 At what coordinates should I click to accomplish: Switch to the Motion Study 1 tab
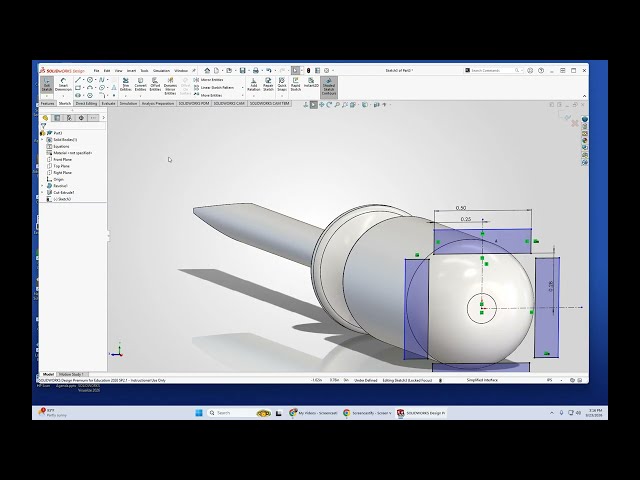tap(71, 374)
